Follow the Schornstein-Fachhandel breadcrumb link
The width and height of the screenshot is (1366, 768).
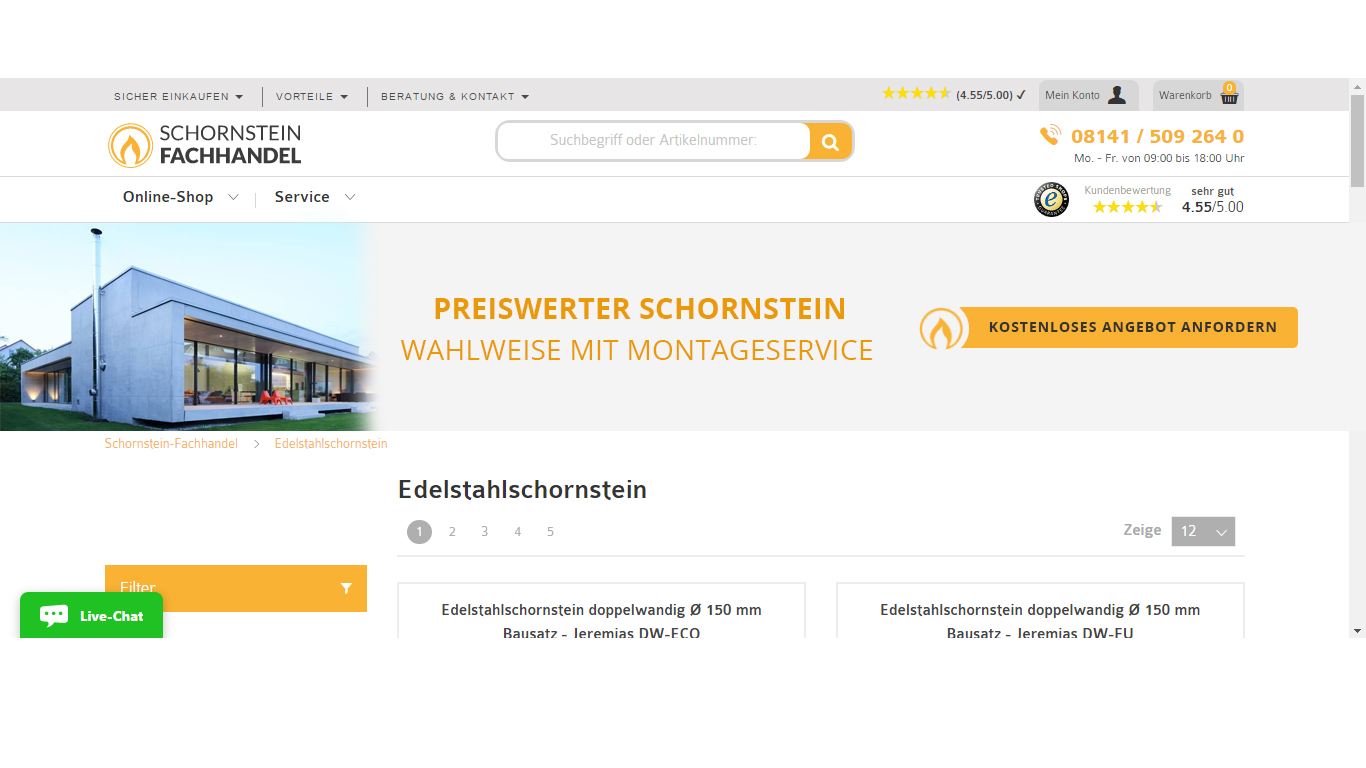click(171, 443)
